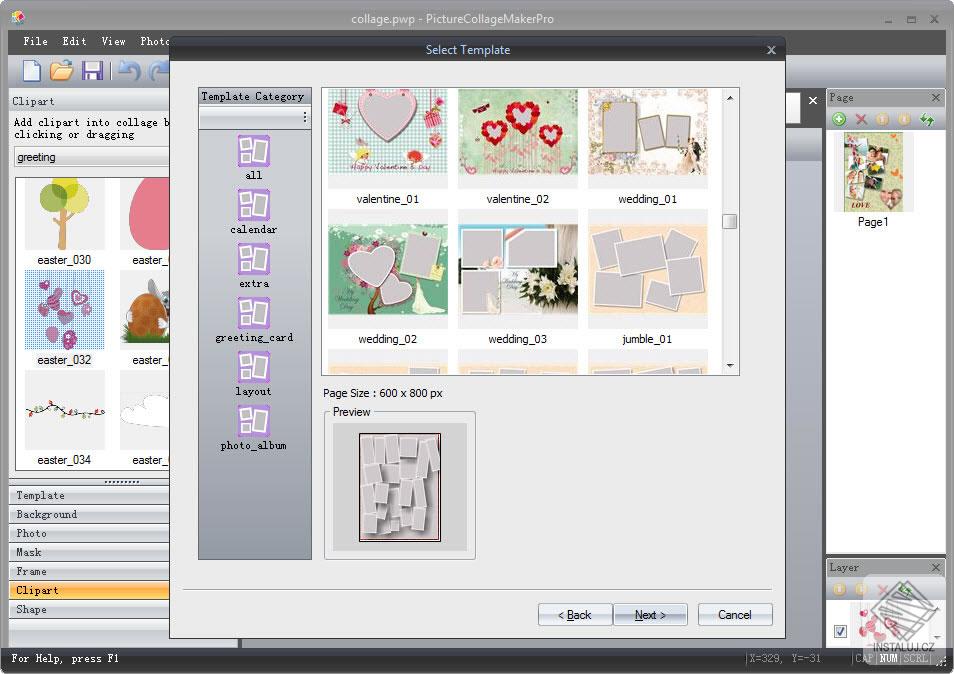Expand the Background accordion section
Viewport: 954px width, 674px height.
pyautogui.click(x=90, y=514)
